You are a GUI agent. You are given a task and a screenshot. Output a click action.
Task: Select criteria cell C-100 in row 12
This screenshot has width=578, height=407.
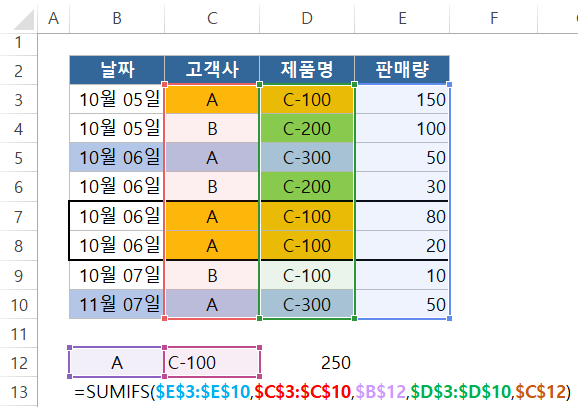pos(212,362)
